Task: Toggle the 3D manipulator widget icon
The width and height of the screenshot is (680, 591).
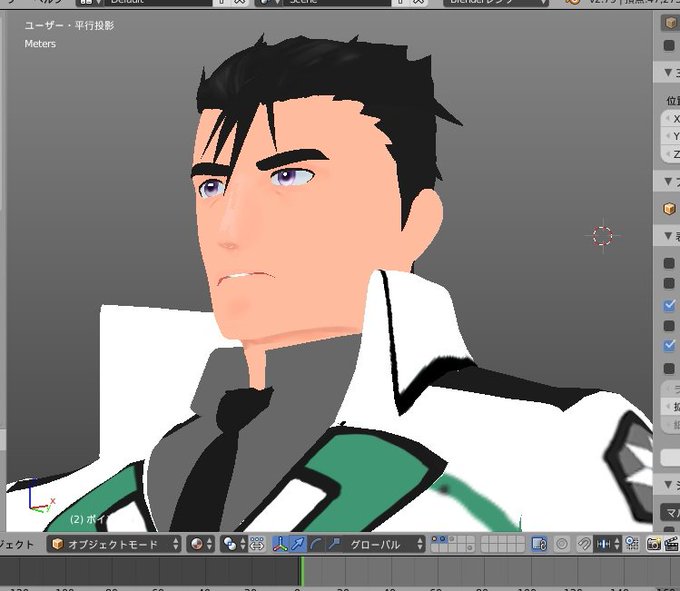Action: pos(280,544)
